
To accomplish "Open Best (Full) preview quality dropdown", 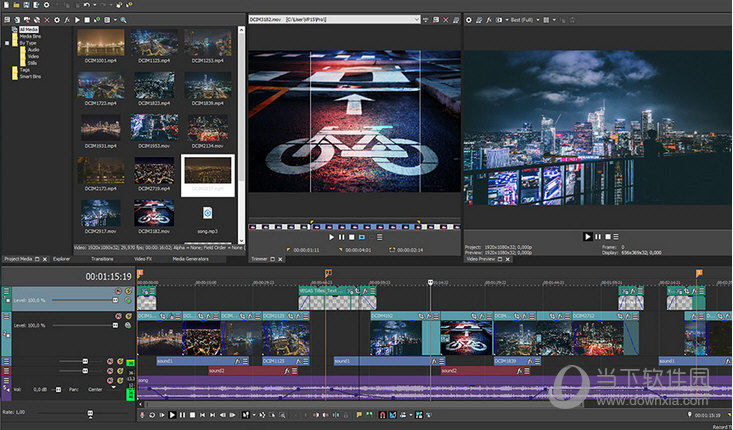I will pos(538,20).
